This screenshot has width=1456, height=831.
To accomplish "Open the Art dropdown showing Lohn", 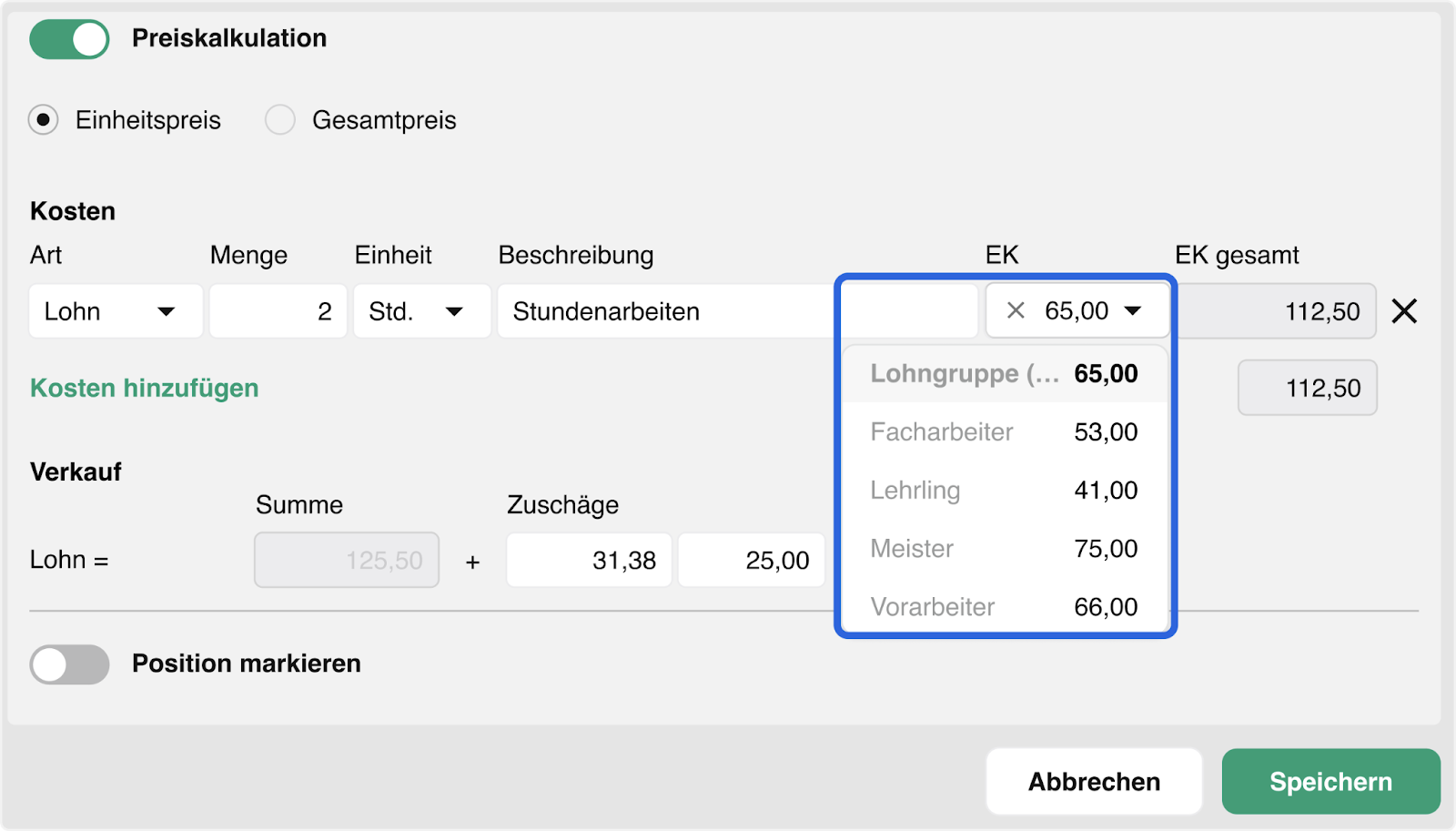I will click(116, 311).
